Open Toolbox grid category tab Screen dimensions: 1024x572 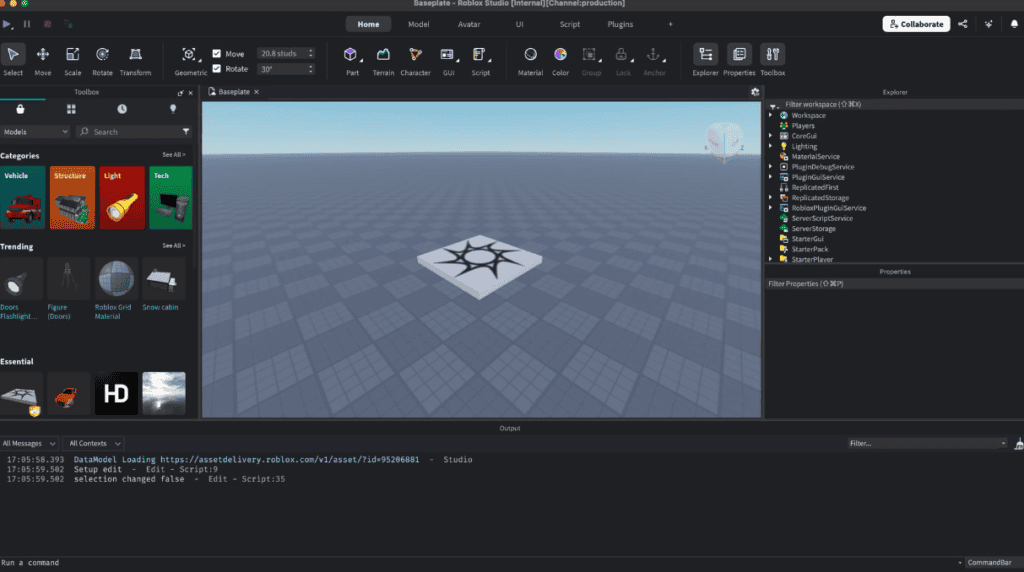[71, 109]
